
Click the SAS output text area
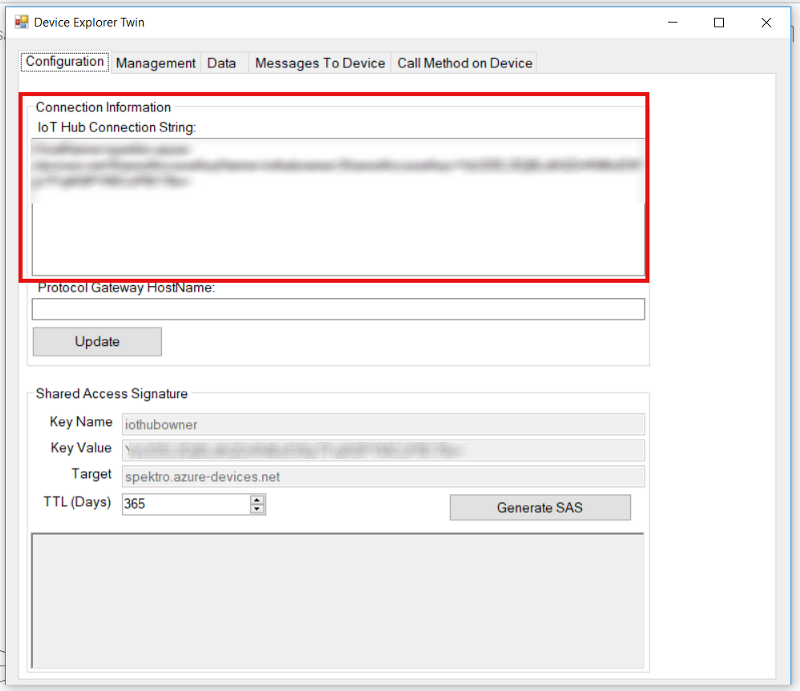pyautogui.click(x=338, y=601)
